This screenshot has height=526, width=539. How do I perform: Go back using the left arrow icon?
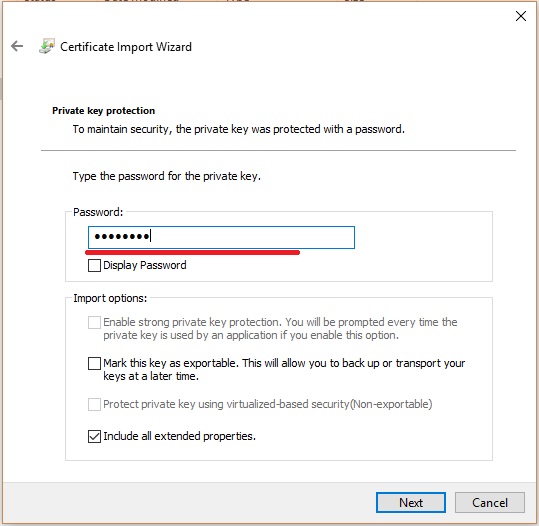[17, 46]
